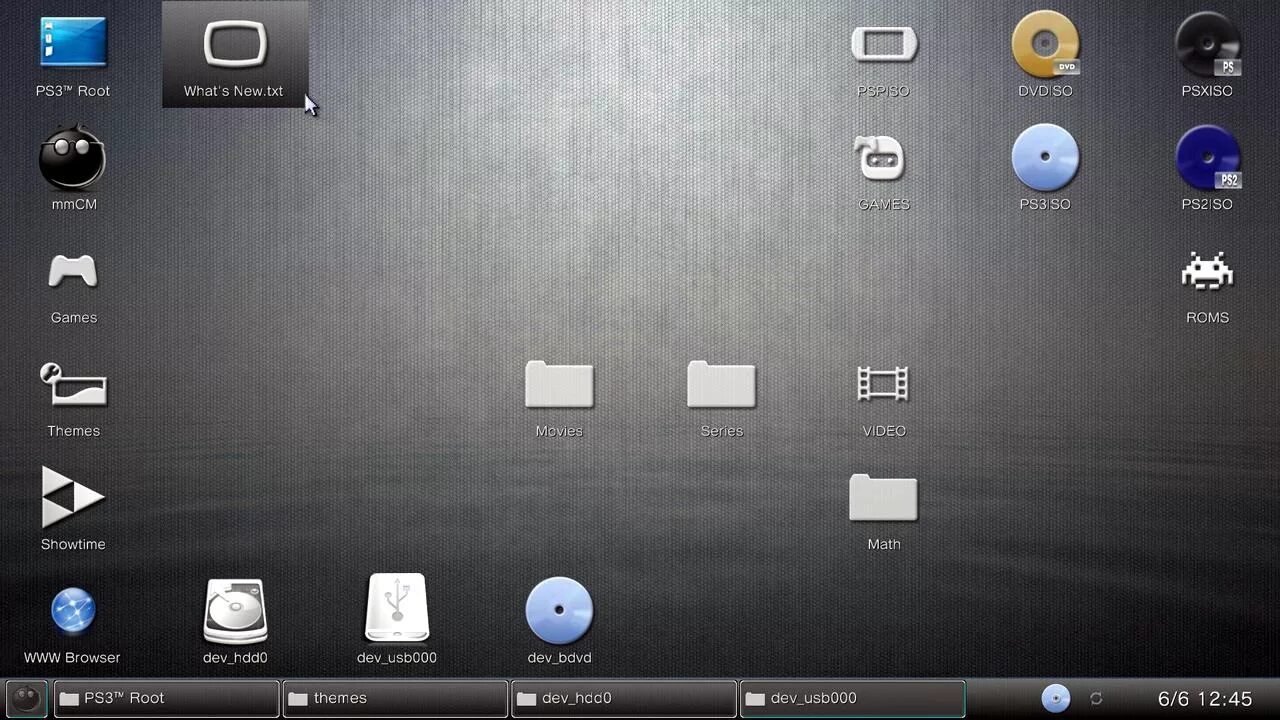The width and height of the screenshot is (1280, 720).
Task: Open the PS3ISO blue disc icon
Action: click(1045, 157)
